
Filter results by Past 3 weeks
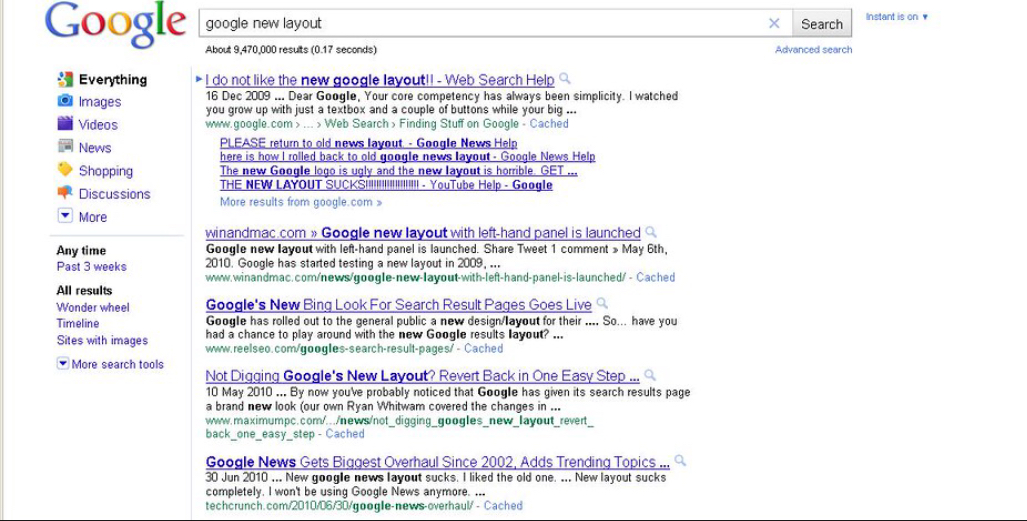(91, 267)
